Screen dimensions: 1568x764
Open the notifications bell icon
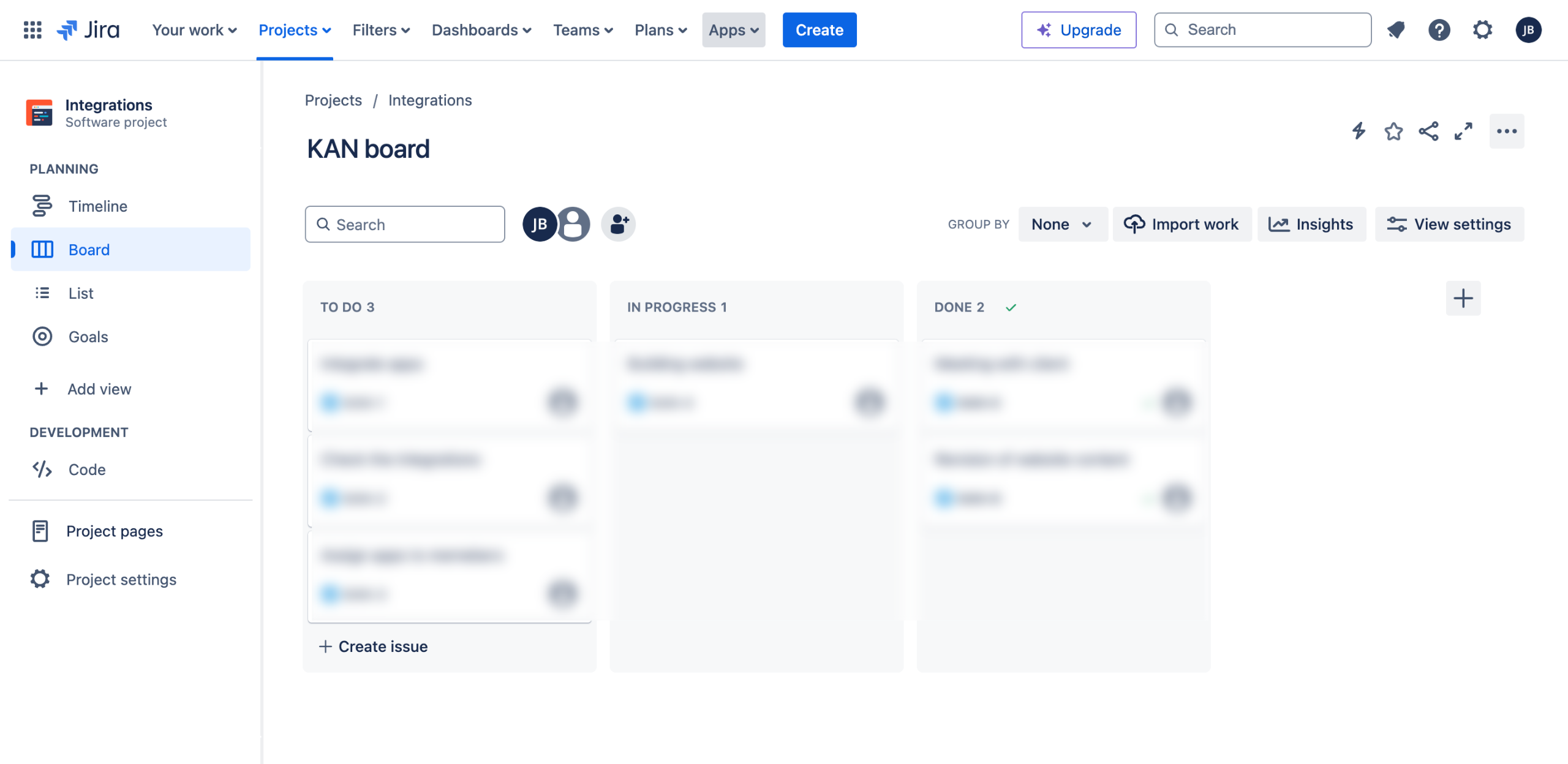pos(1396,29)
